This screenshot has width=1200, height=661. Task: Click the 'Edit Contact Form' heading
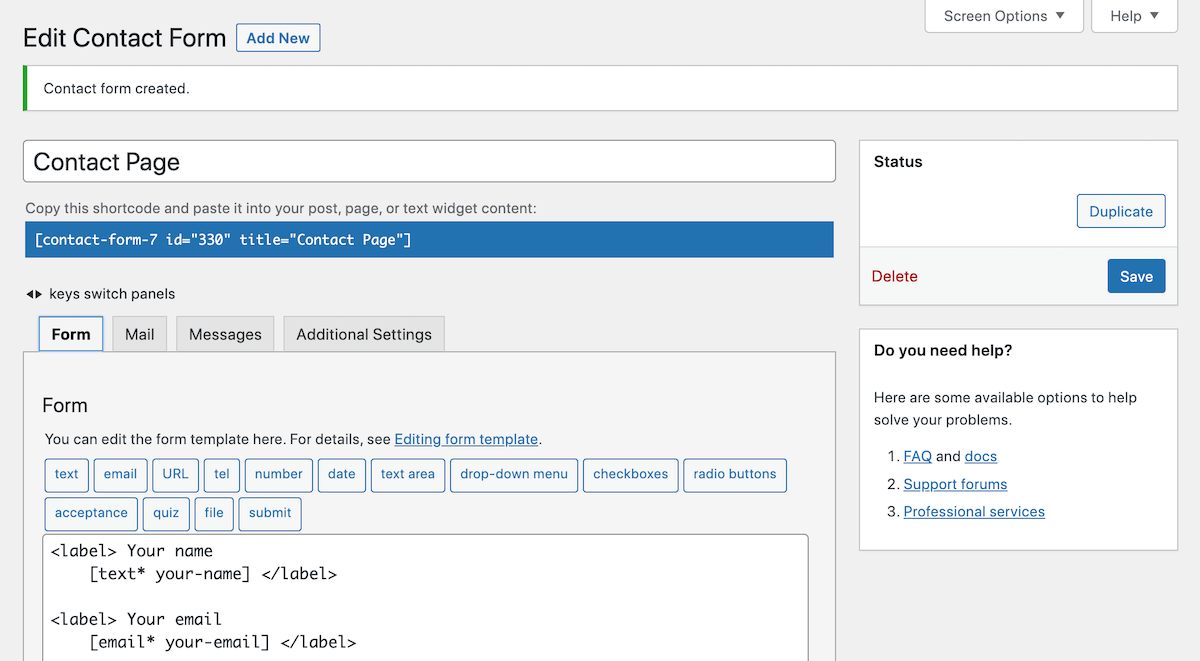[x=125, y=39]
